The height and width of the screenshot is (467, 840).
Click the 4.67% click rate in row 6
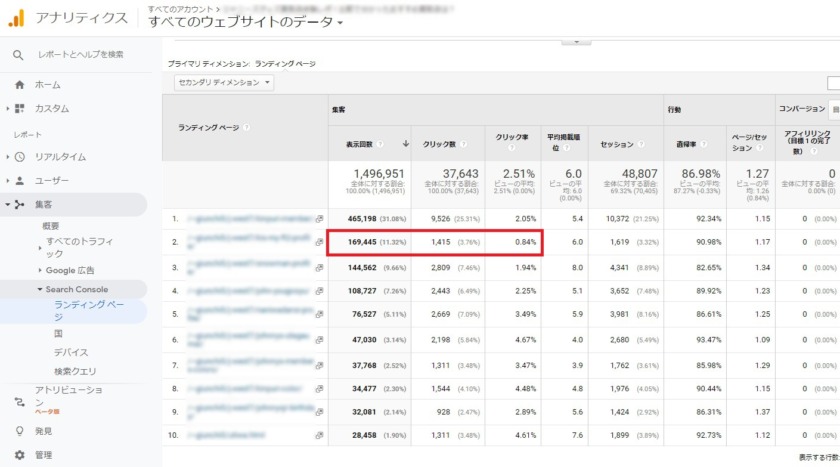coord(526,340)
